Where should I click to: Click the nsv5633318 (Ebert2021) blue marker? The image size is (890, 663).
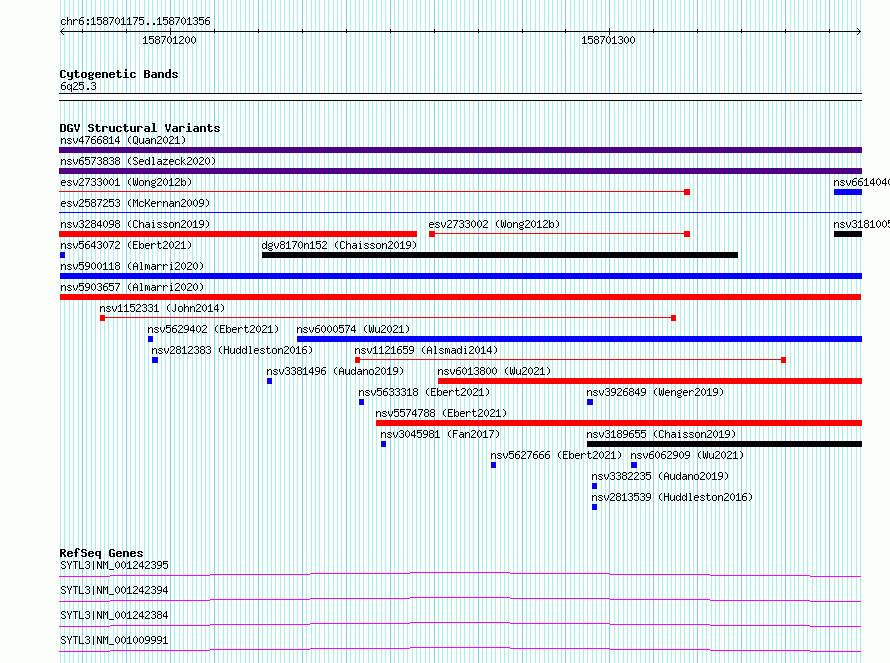(x=362, y=402)
